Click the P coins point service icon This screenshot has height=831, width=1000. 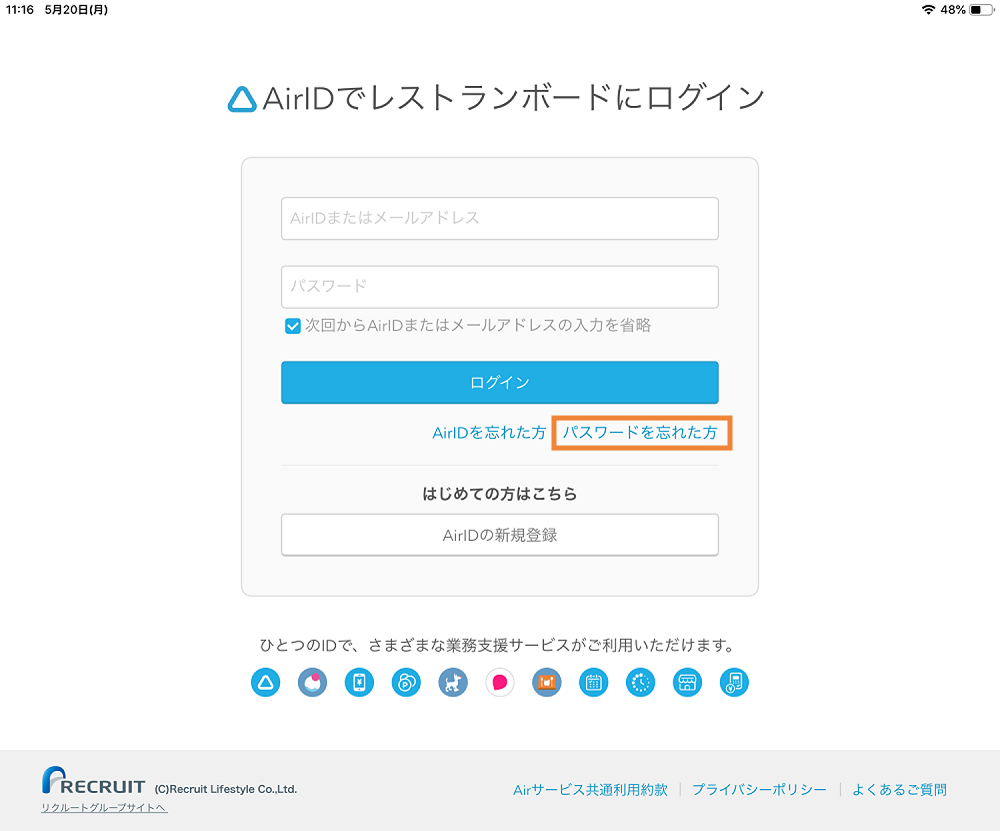[x=406, y=682]
